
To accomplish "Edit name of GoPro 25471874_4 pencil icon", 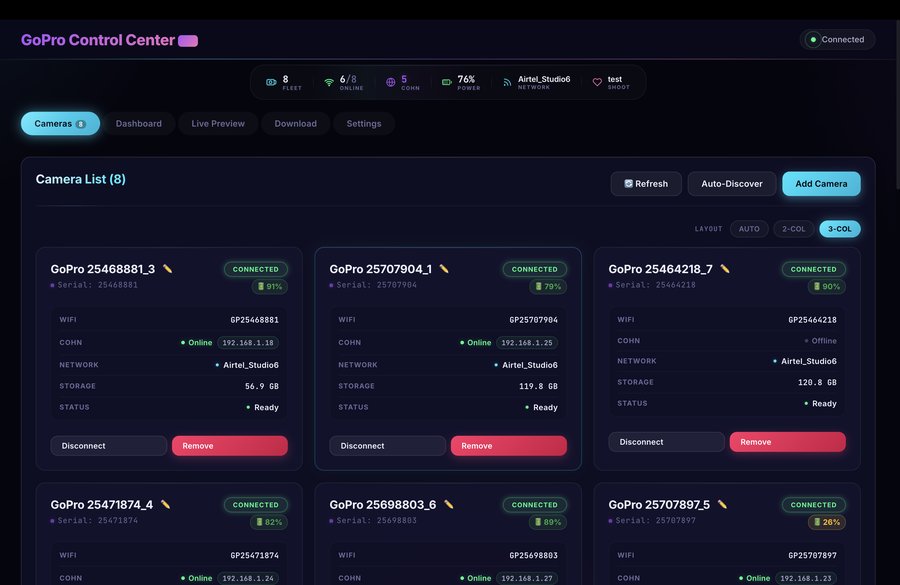I will point(166,505).
